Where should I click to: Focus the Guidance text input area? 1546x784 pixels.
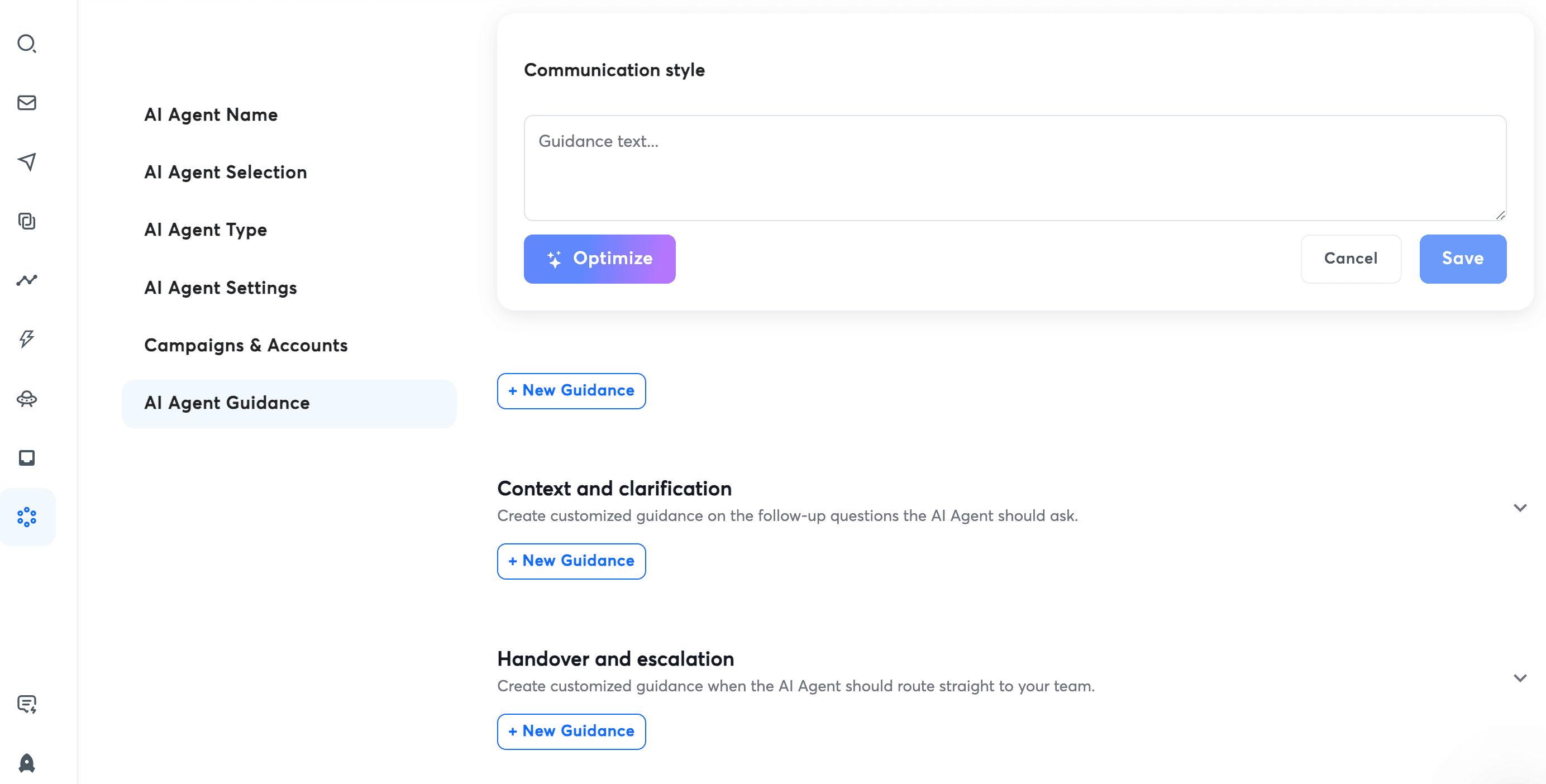pyautogui.click(x=1014, y=168)
